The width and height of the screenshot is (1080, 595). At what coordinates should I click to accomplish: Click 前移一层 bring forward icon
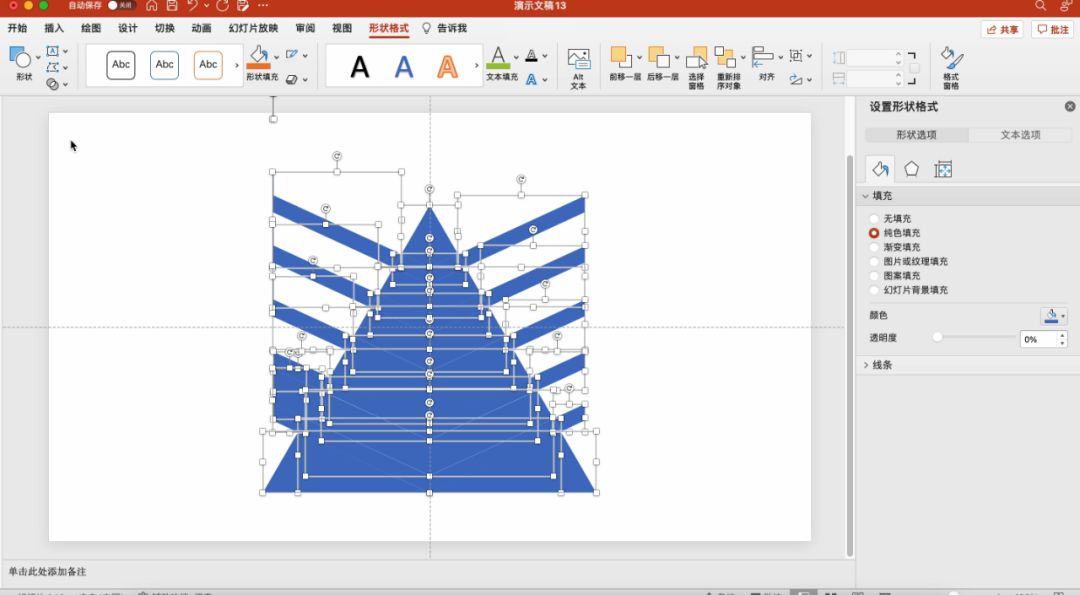coord(620,57)
